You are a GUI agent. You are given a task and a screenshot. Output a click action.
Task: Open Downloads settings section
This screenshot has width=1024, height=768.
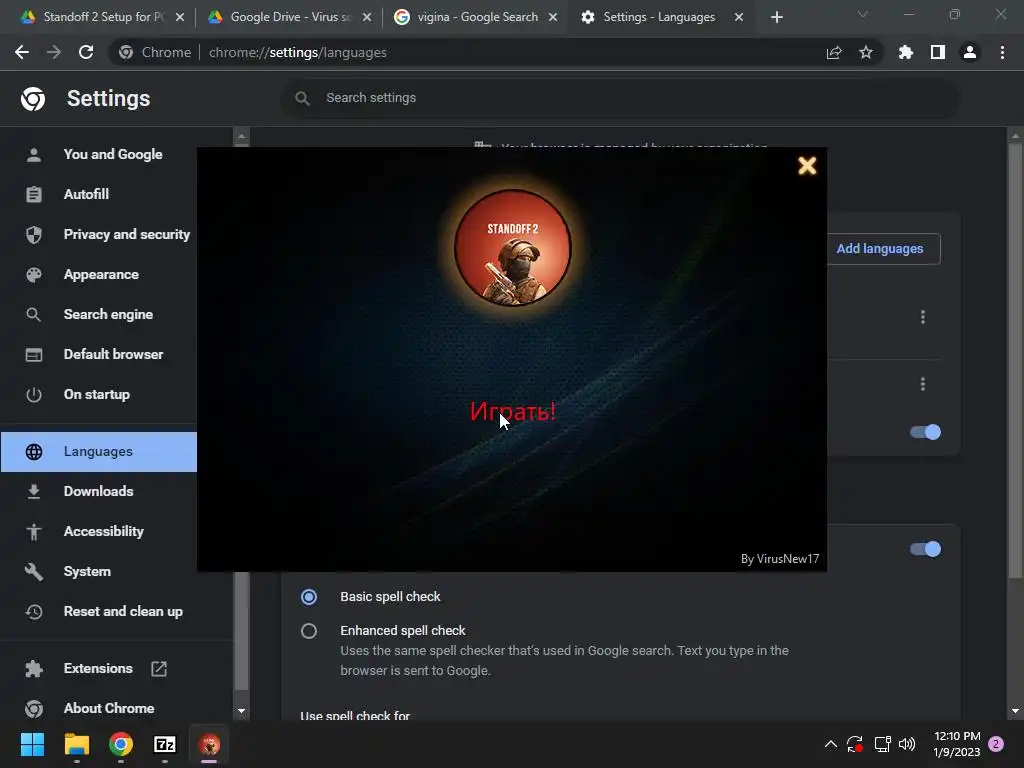98,491
